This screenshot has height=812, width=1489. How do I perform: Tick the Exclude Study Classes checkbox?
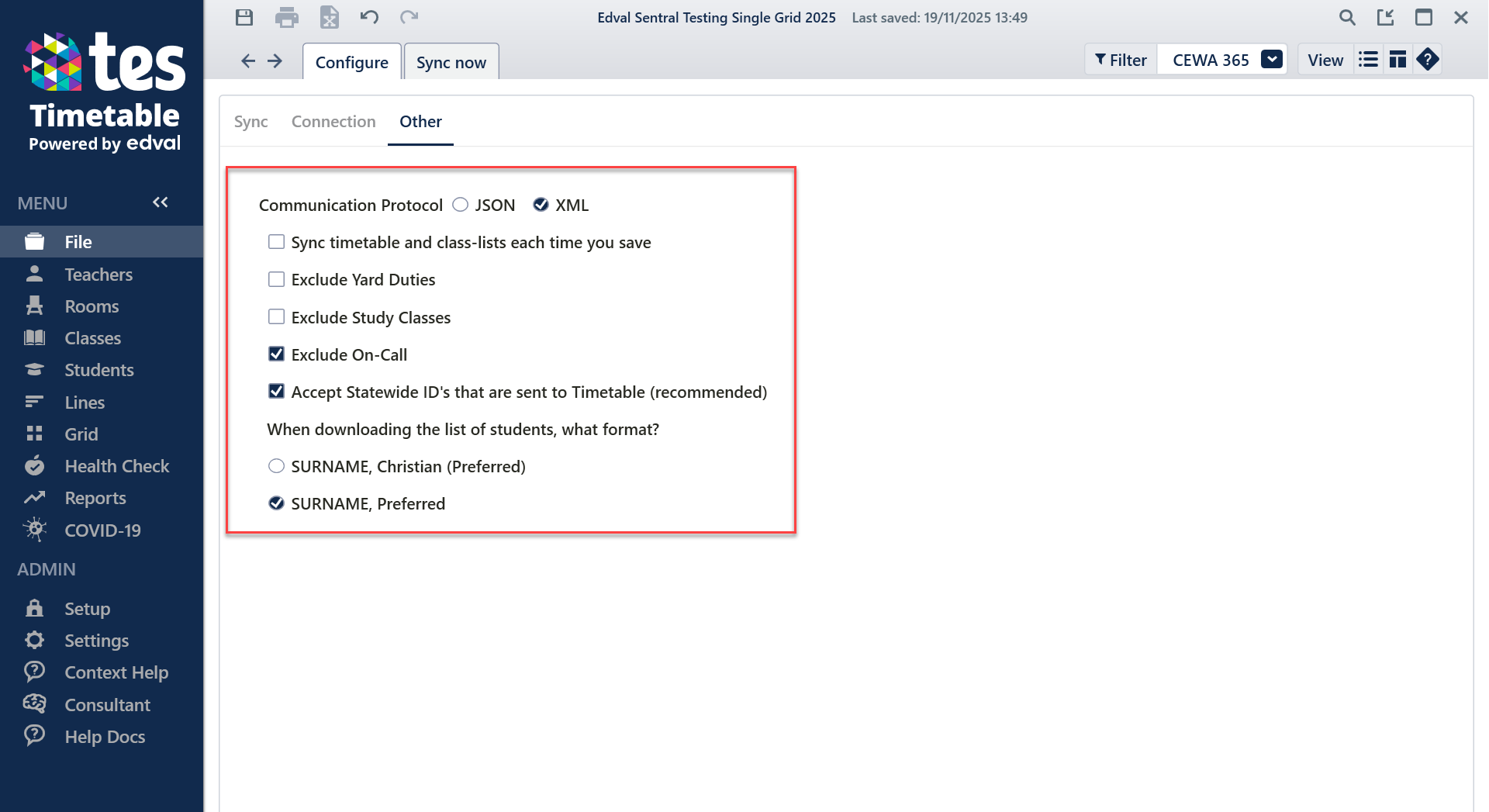276,316
